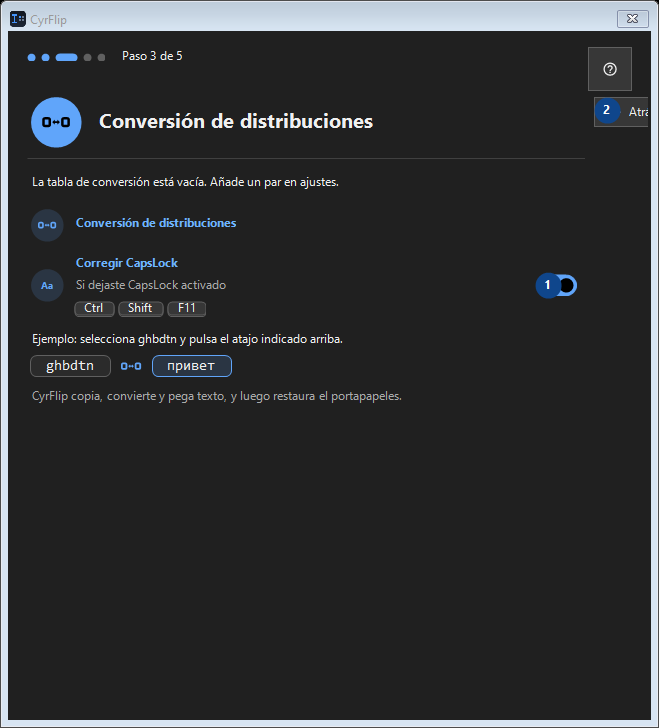The height and width of the screenshot is (728, 659).
Task: Click the F11 key chip
Action: tap(186, 308)
